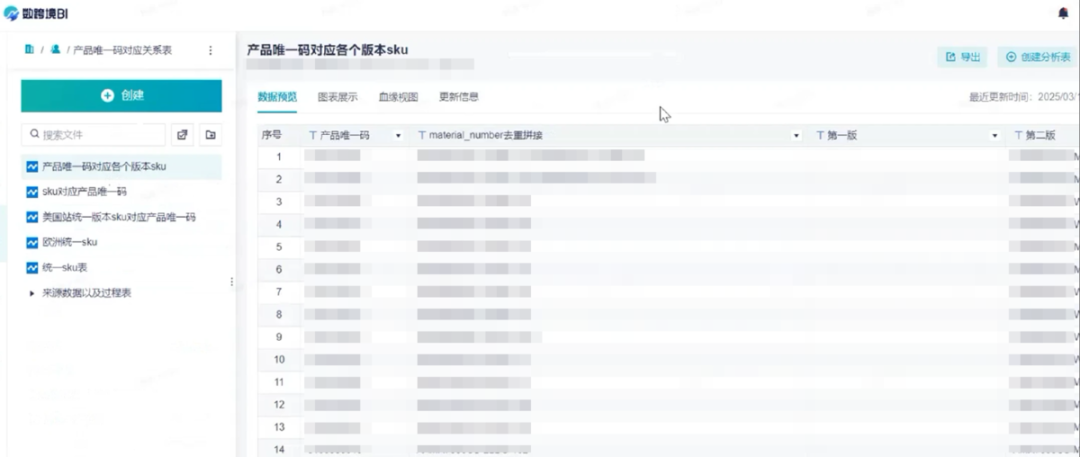Select sku对应产品唯一码 in the file list
1080x457 pixels.
(x=84, y=191)
